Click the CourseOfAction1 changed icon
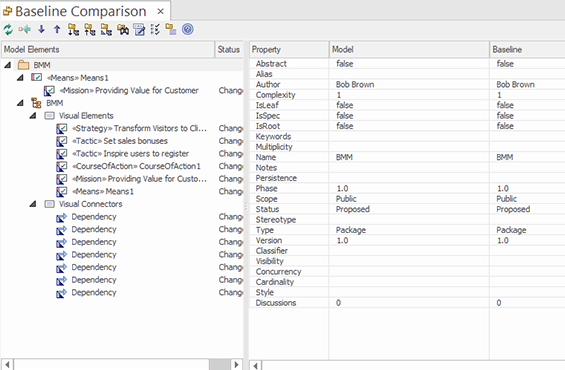 (x=62, y=166)
